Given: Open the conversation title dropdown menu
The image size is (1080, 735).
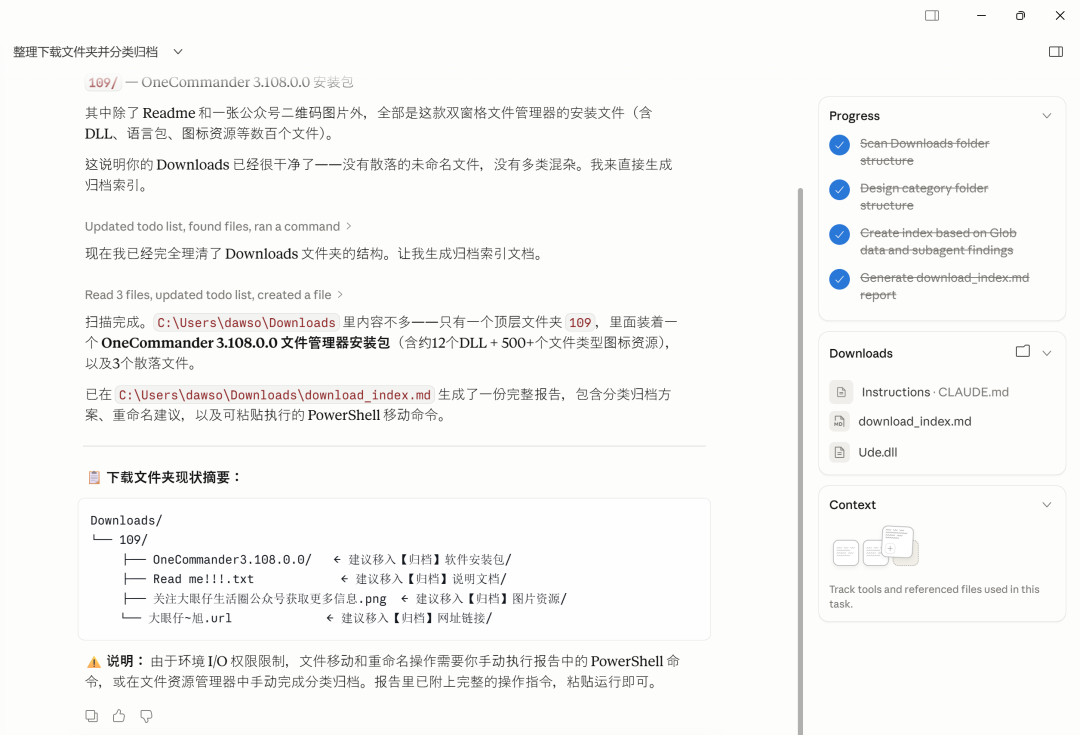Looking at the screenshot, I should pyautogui.click(x=178, y=52).
